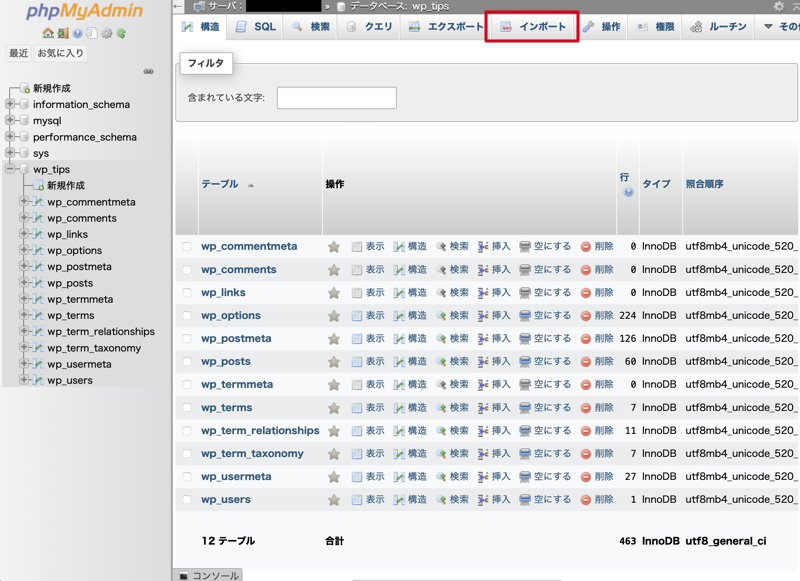Image resolution: width=800 pixels, height=581 pixels.
Task: Expand wp_commentmeta in sidebar tree
Action: pyautogui.click(x=23, y=201)
